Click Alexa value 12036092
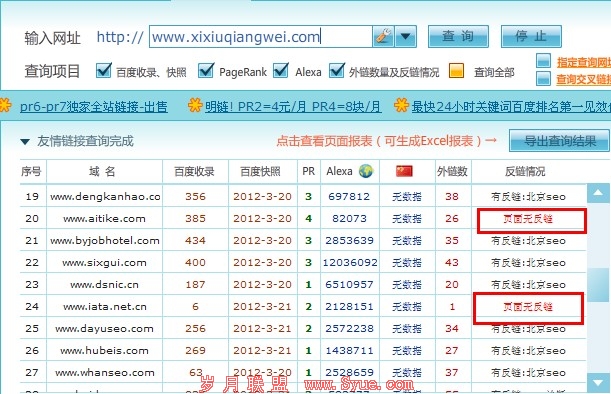Screen dimensions: 611x394 (350, 263)
